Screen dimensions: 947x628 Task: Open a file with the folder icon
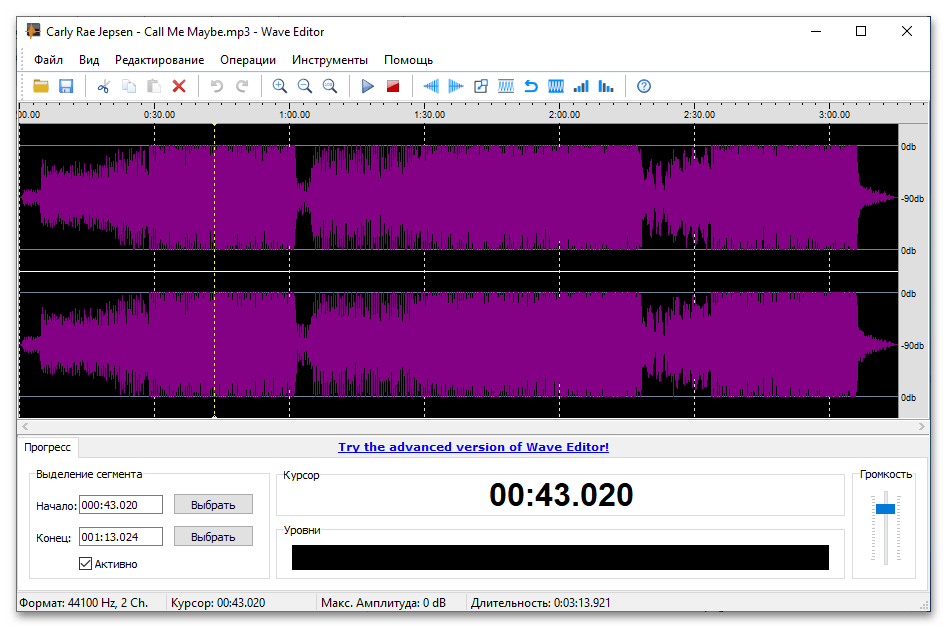(41, 86)
